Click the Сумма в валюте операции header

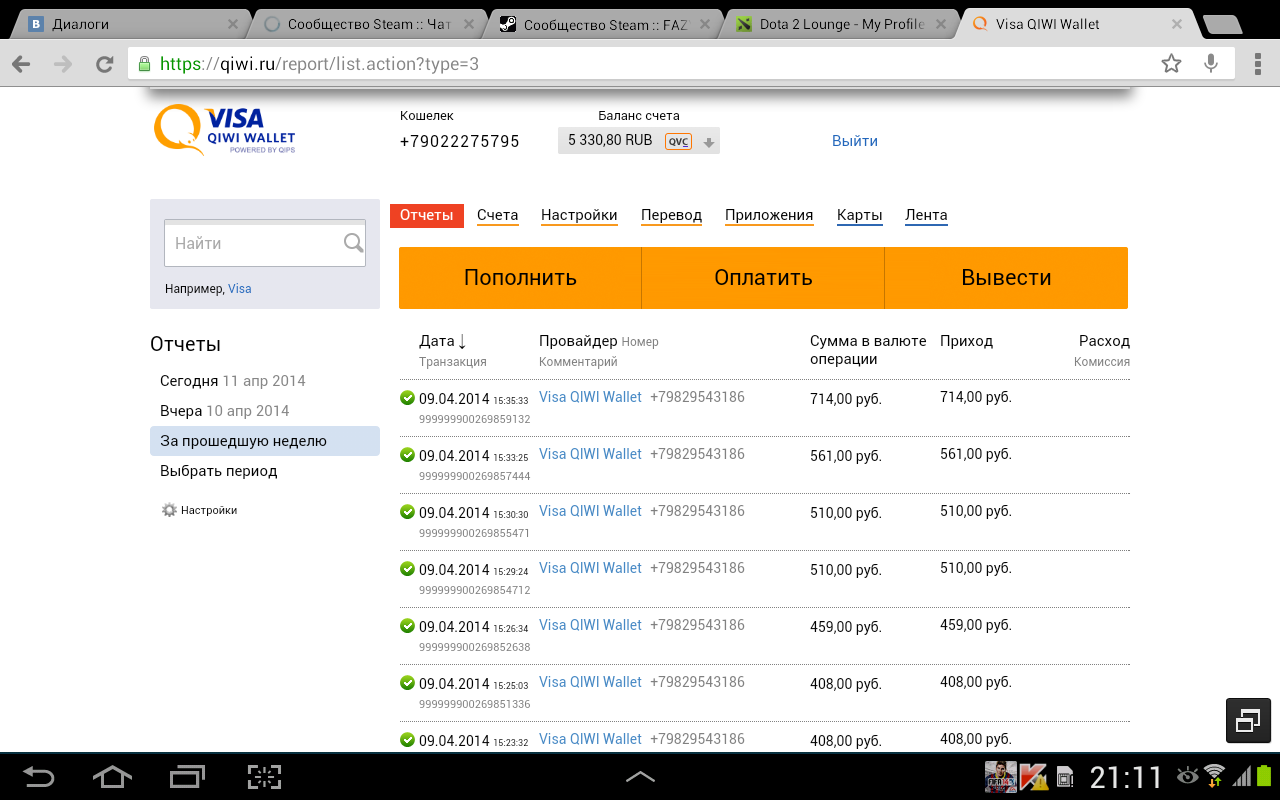[868, 350]
